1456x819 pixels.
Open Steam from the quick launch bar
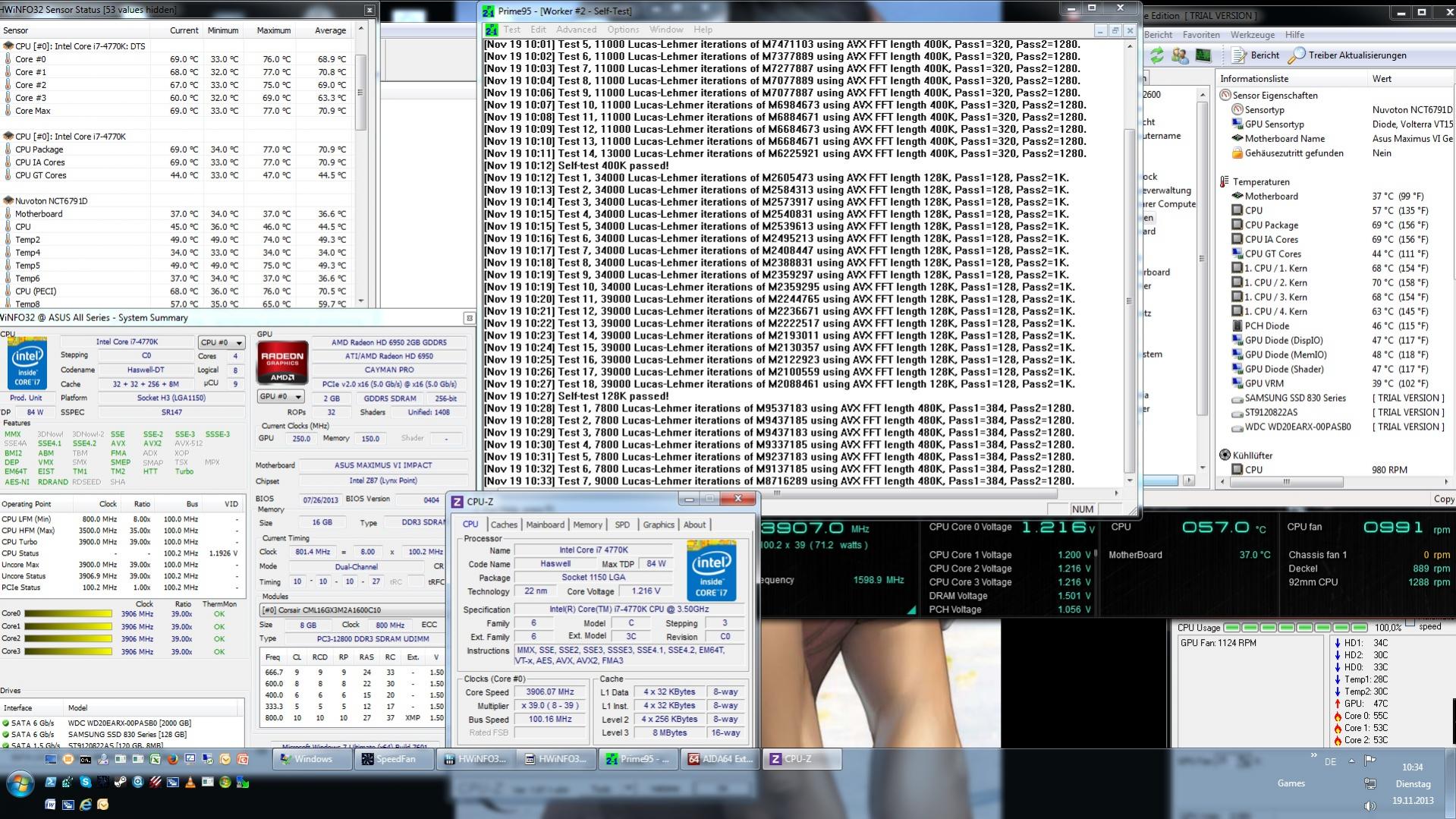[121, 782]
